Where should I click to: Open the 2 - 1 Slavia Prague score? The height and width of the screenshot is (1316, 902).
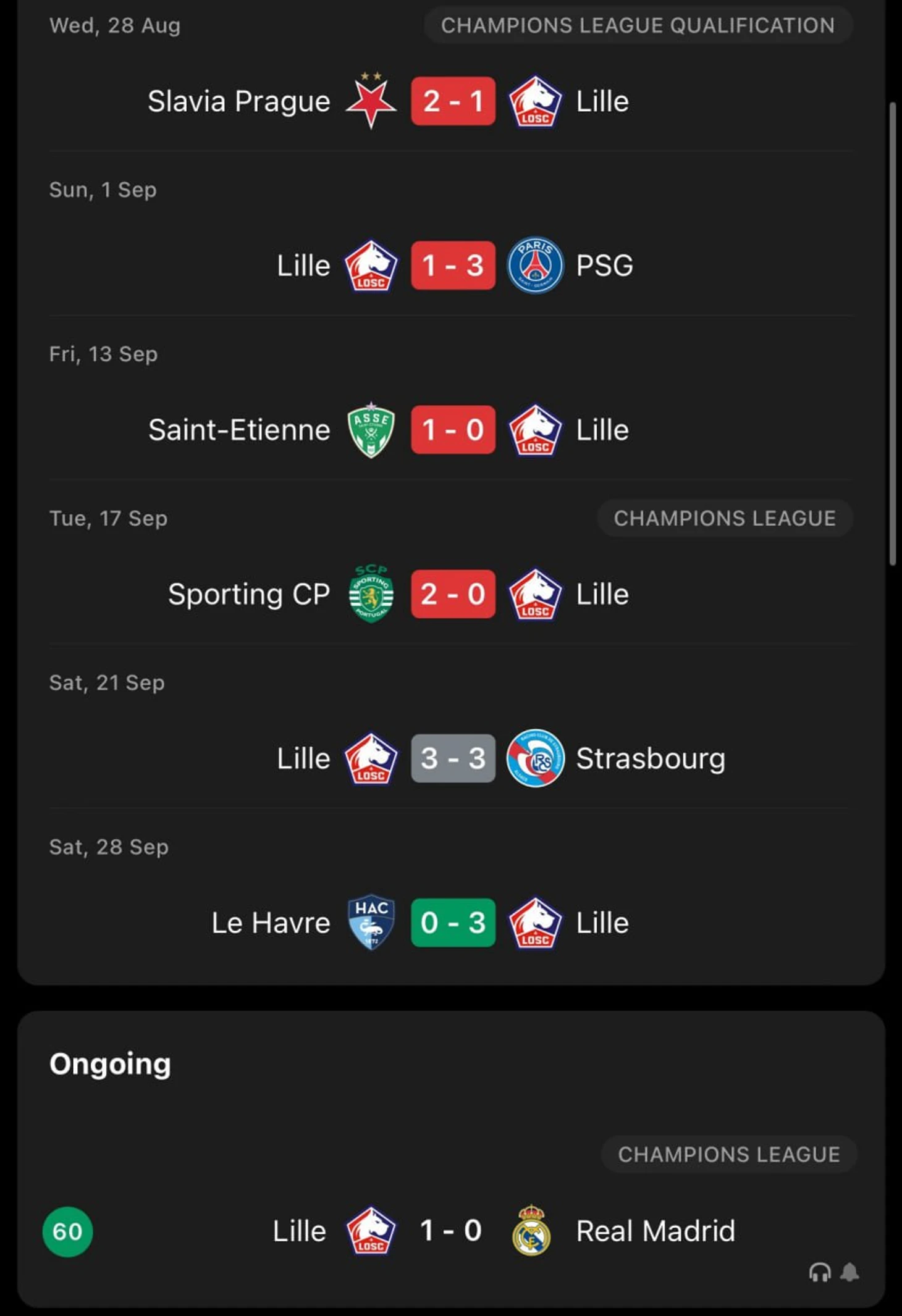[453, 101]
